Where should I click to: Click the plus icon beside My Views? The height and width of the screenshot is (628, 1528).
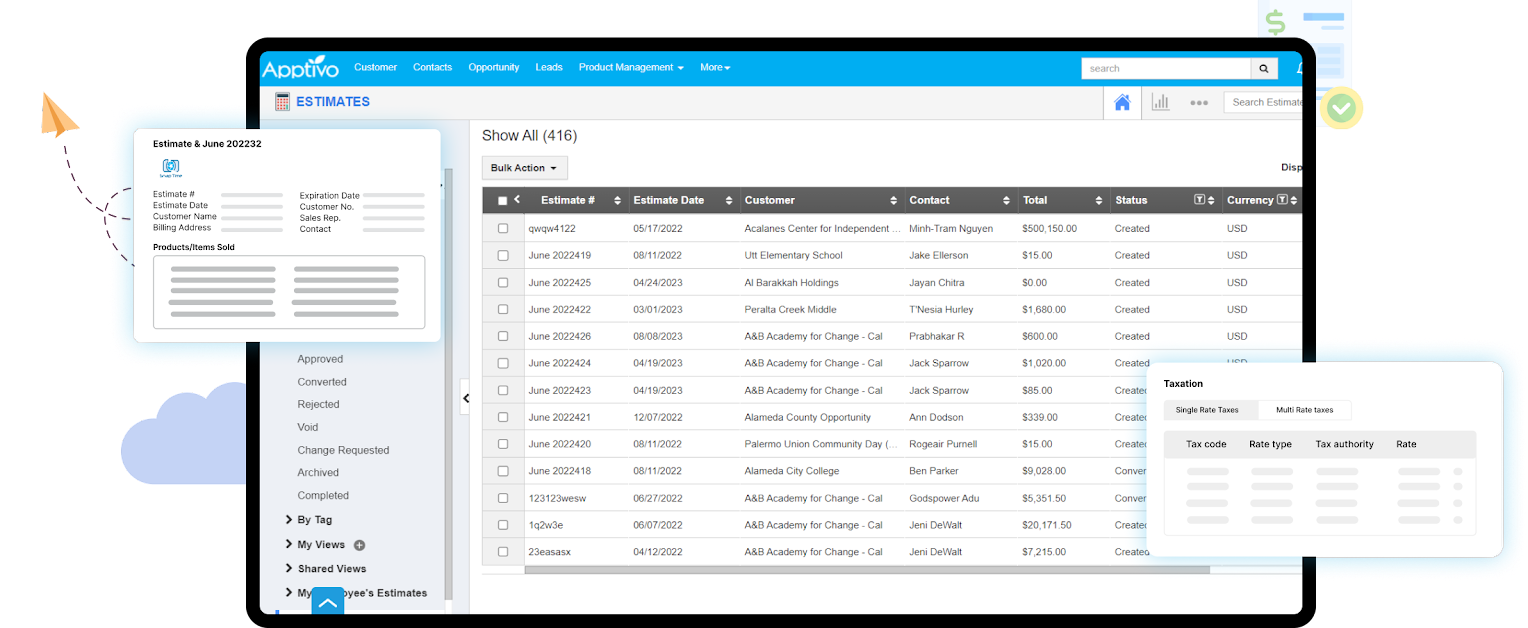(x=360, y=545)
